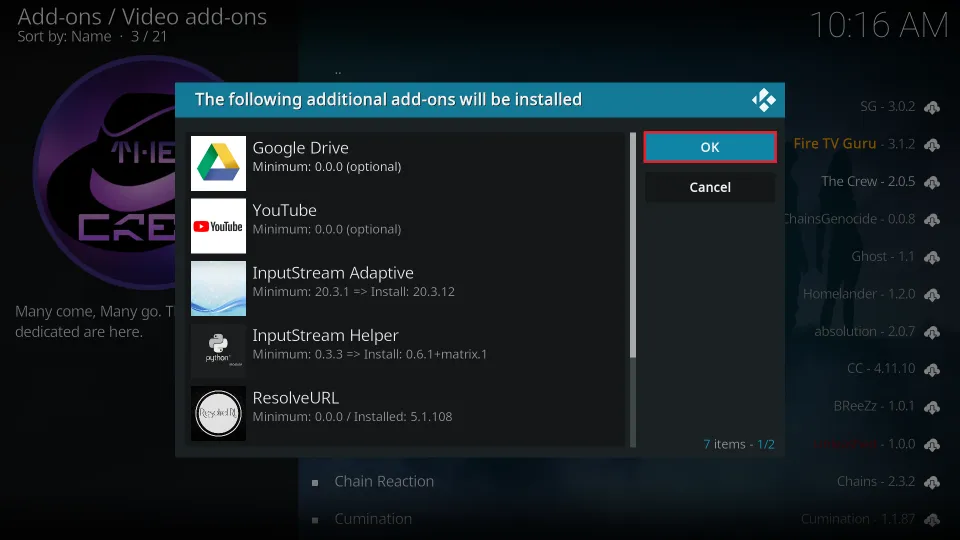Image resolution: width=960 pixels, height=540 pixels.
Task: Click the download icon beside Fire TV Guru
Action: 932,145
